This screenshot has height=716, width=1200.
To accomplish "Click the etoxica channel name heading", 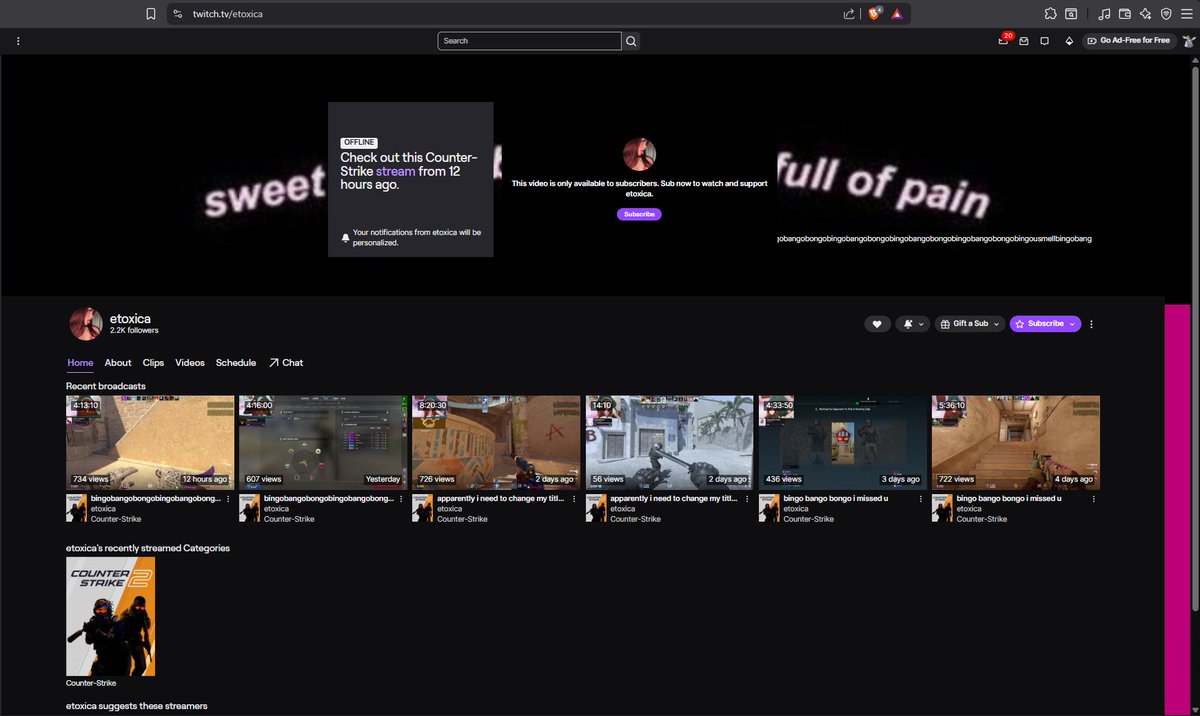I will [x=130, y=318].
